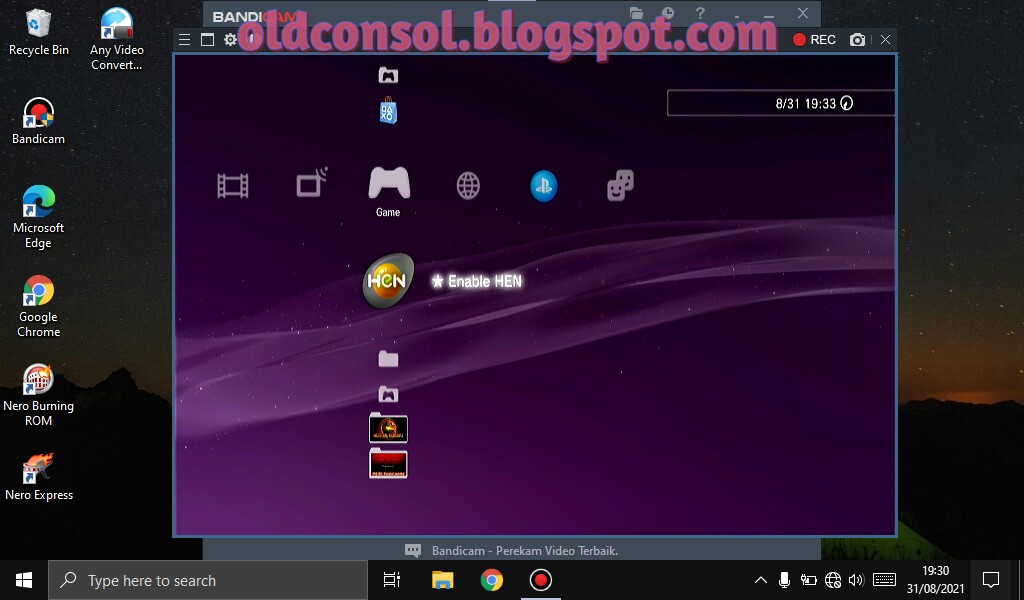
Task: Open the volume speaker tray icon
Action: [x=856, y=580]
